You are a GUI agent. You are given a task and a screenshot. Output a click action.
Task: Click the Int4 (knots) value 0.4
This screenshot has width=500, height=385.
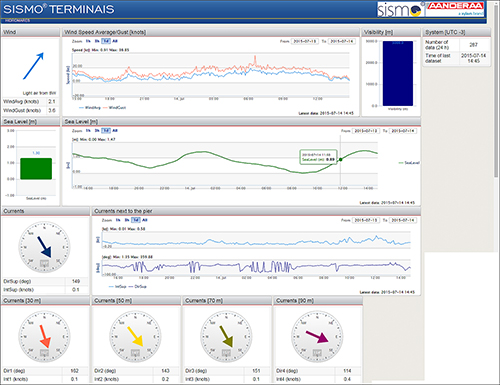(x=347, y=379)
